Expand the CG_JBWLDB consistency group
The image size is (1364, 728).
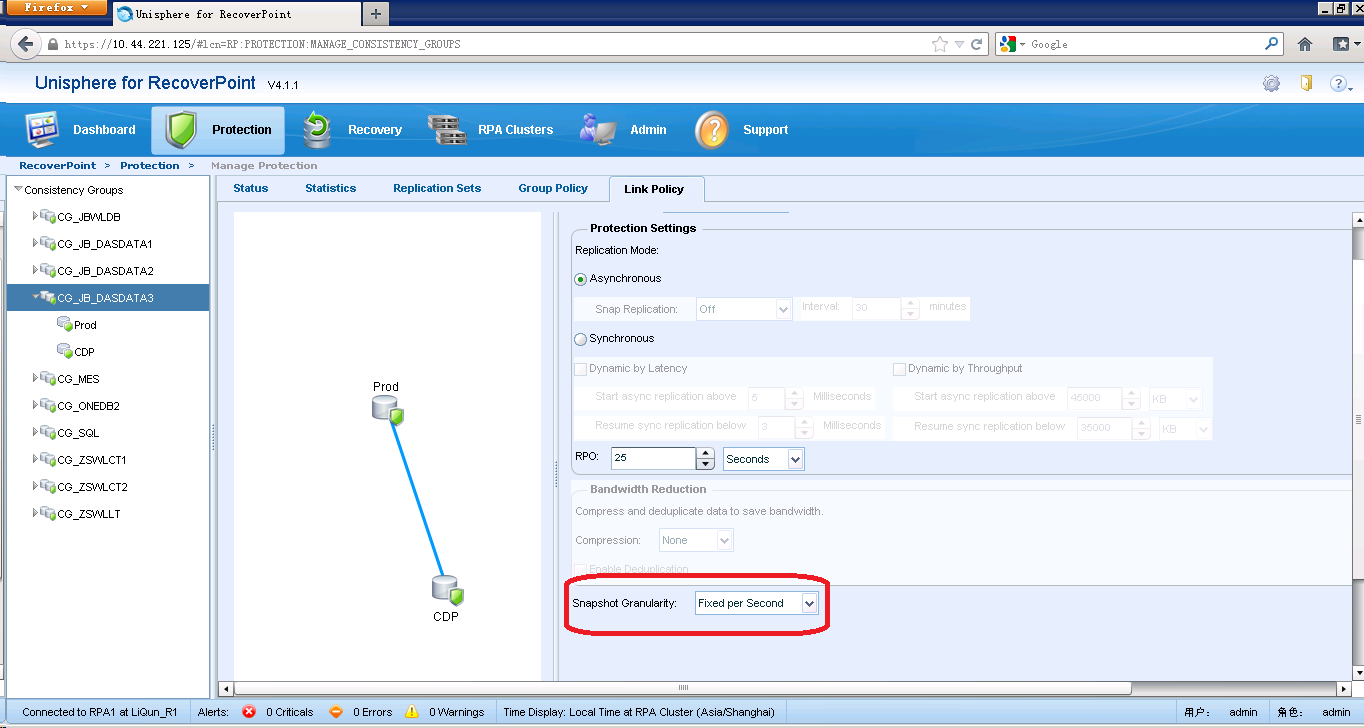(36, 216)
